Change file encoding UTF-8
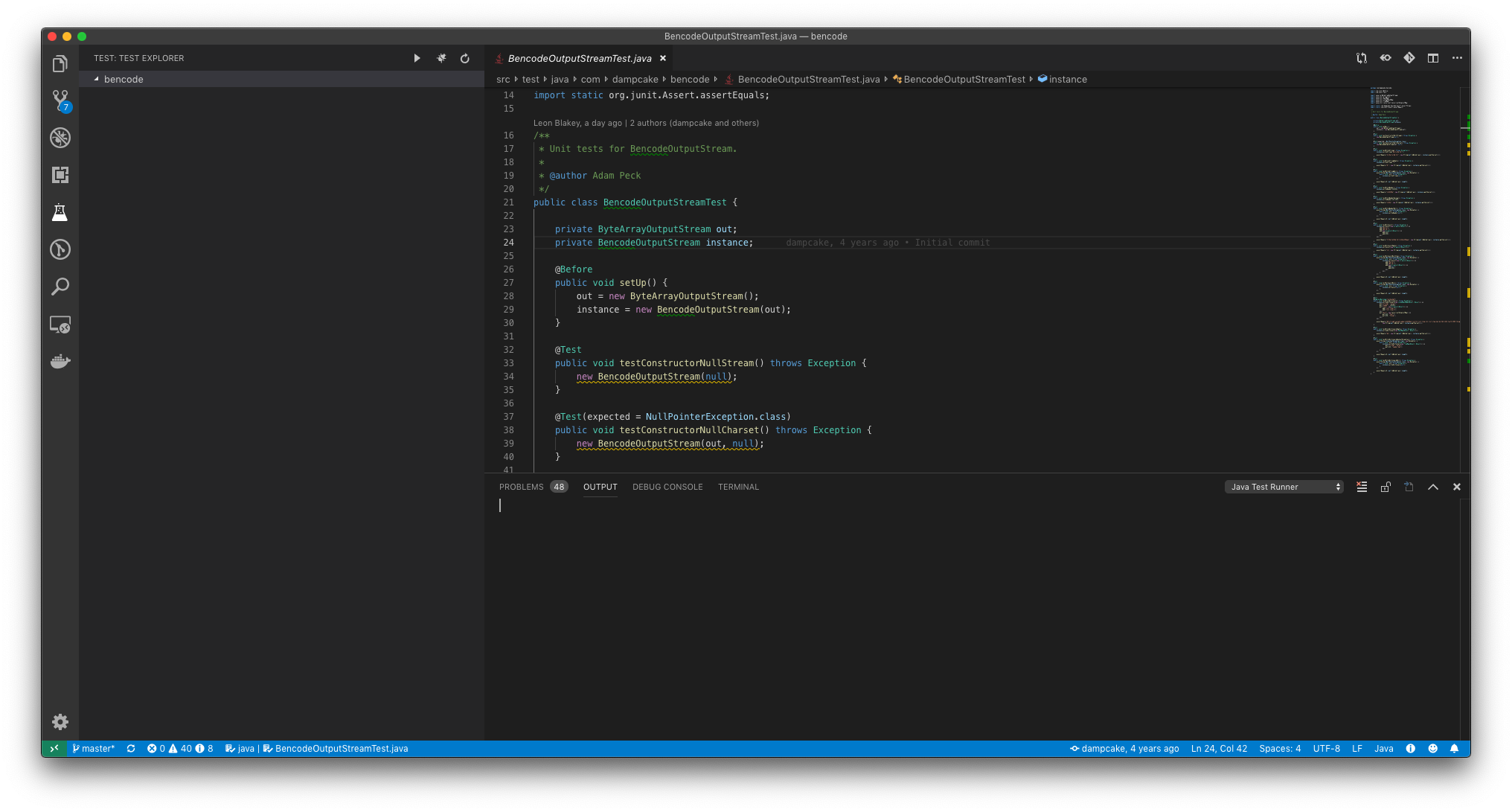The height and width of the screenshot is (812, 1512). [x=1326, y=749]
